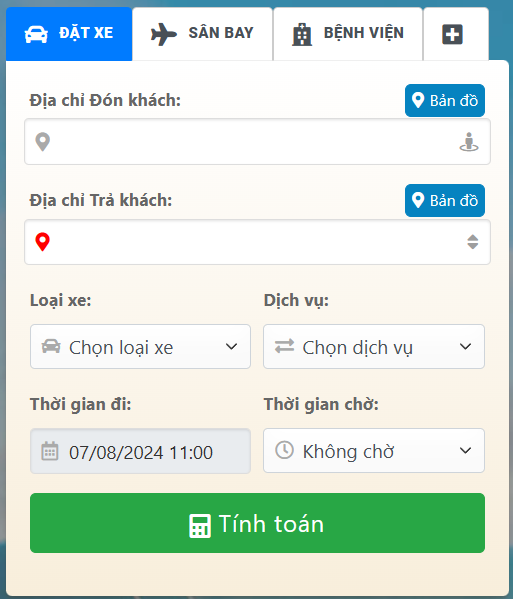Image resolution: width=513 pixels, height=599 pixels.
Task: Open the Chọn dịch vụ dropdown
Action: tap(374, 346)
